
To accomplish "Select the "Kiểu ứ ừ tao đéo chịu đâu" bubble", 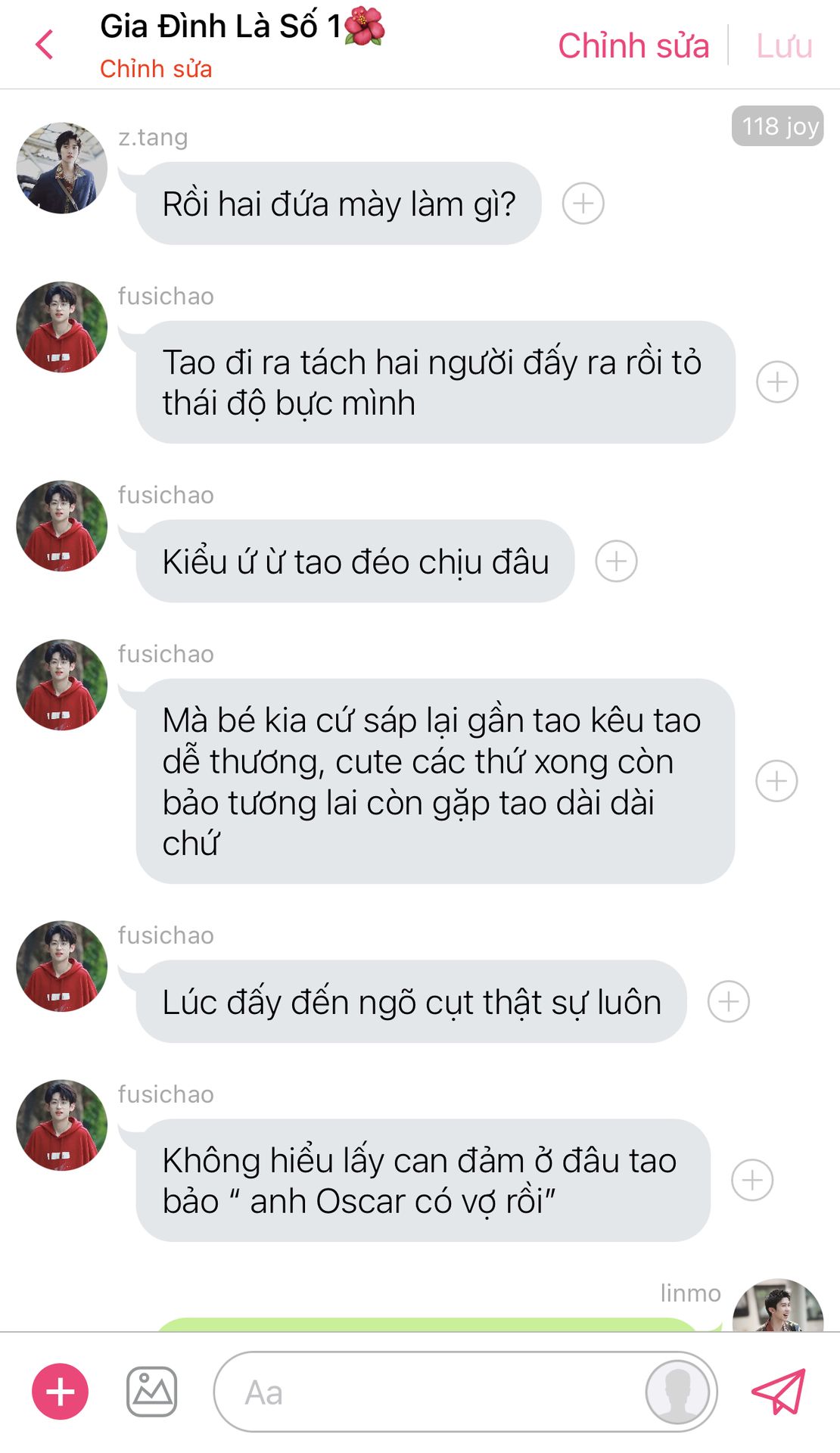I will click(356, 561).
